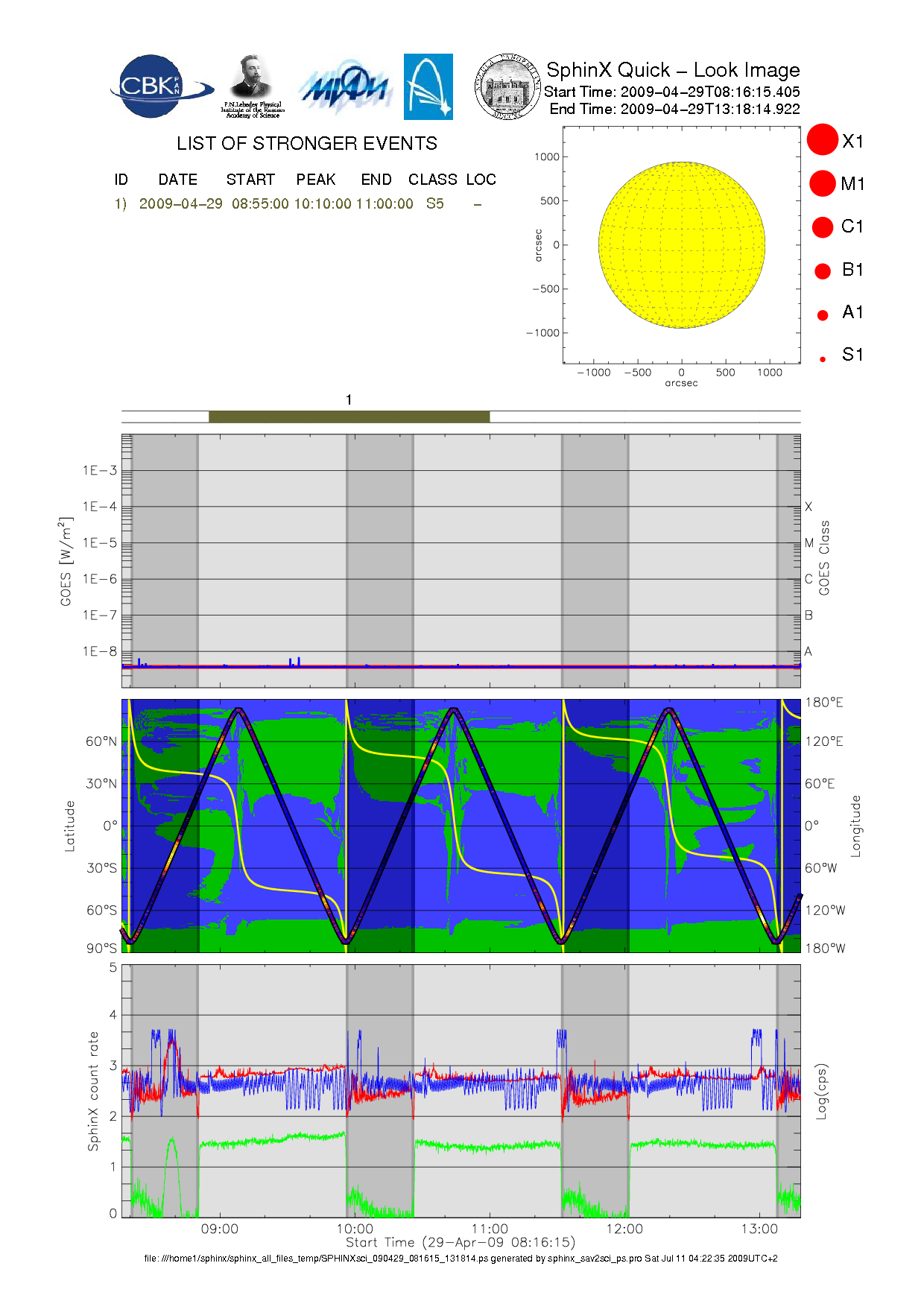Click the LIST OF STRONGER EVENTS heading

(306, 144)
